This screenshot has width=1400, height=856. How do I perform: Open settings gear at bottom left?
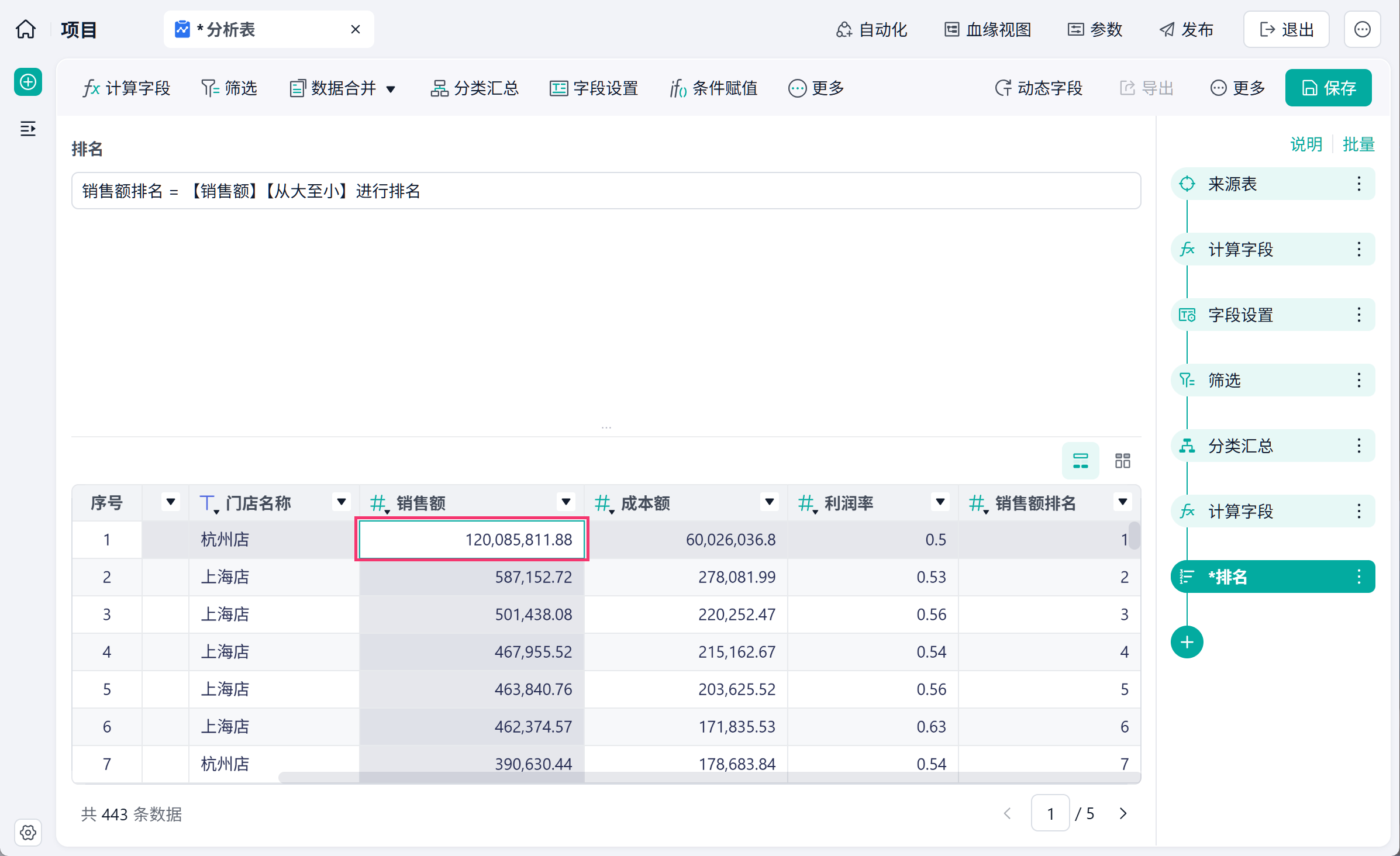pyautogui.click(x=27, y=832)
